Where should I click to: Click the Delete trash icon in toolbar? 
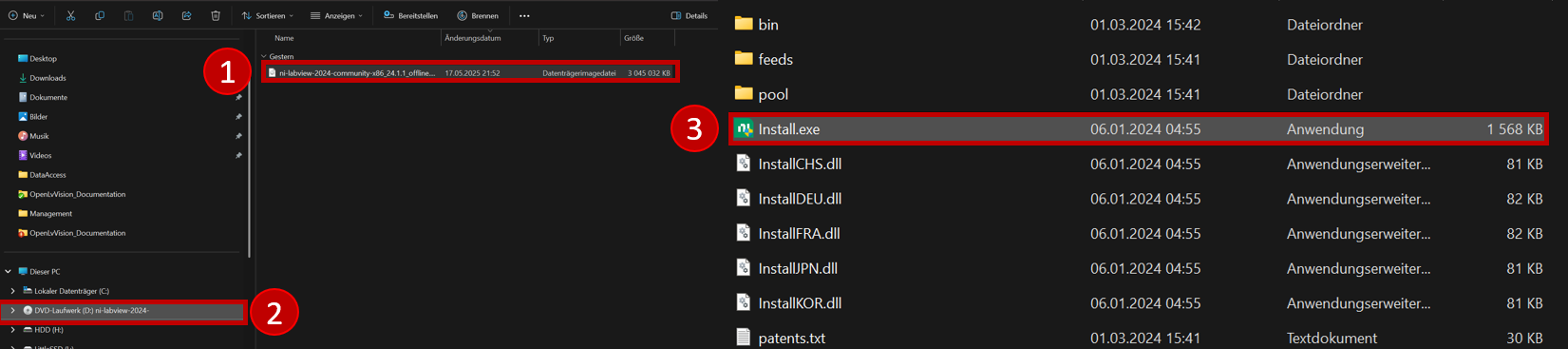[x=216, y=15]
